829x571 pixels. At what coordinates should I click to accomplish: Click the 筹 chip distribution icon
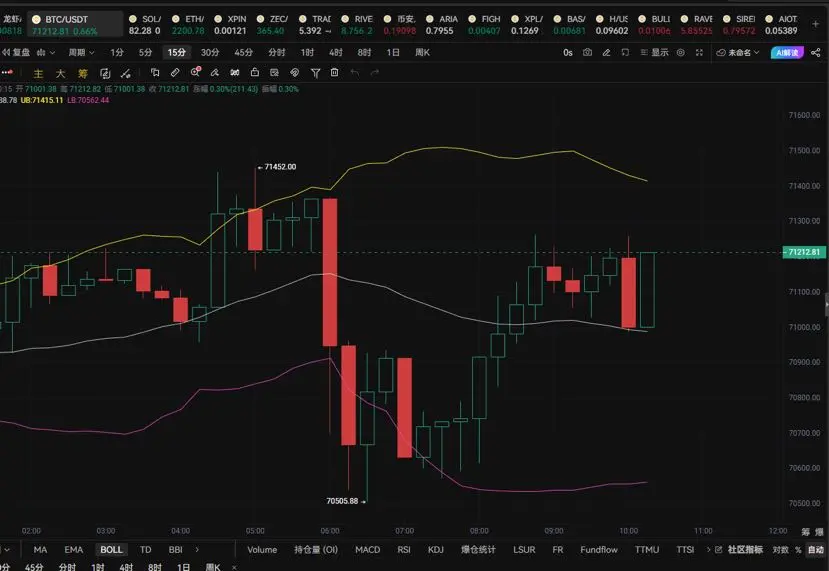coord(82,73)
